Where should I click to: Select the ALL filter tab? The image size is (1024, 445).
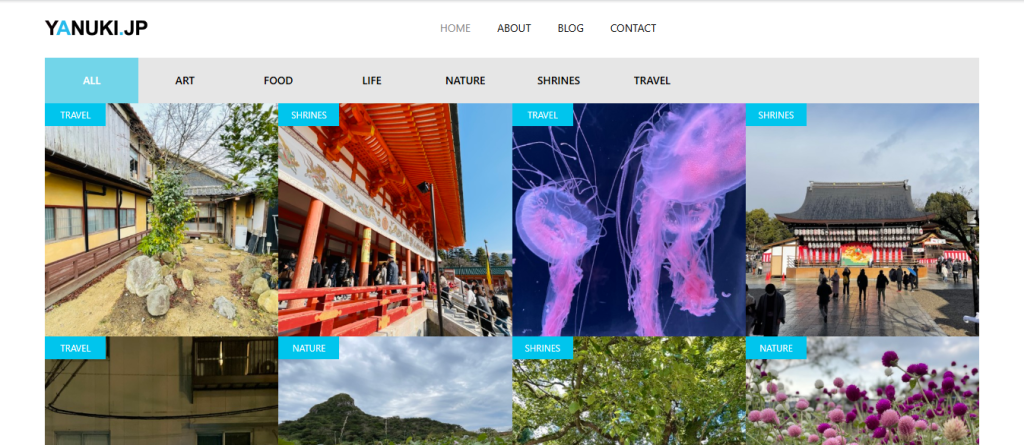click(x=92, y=81)
